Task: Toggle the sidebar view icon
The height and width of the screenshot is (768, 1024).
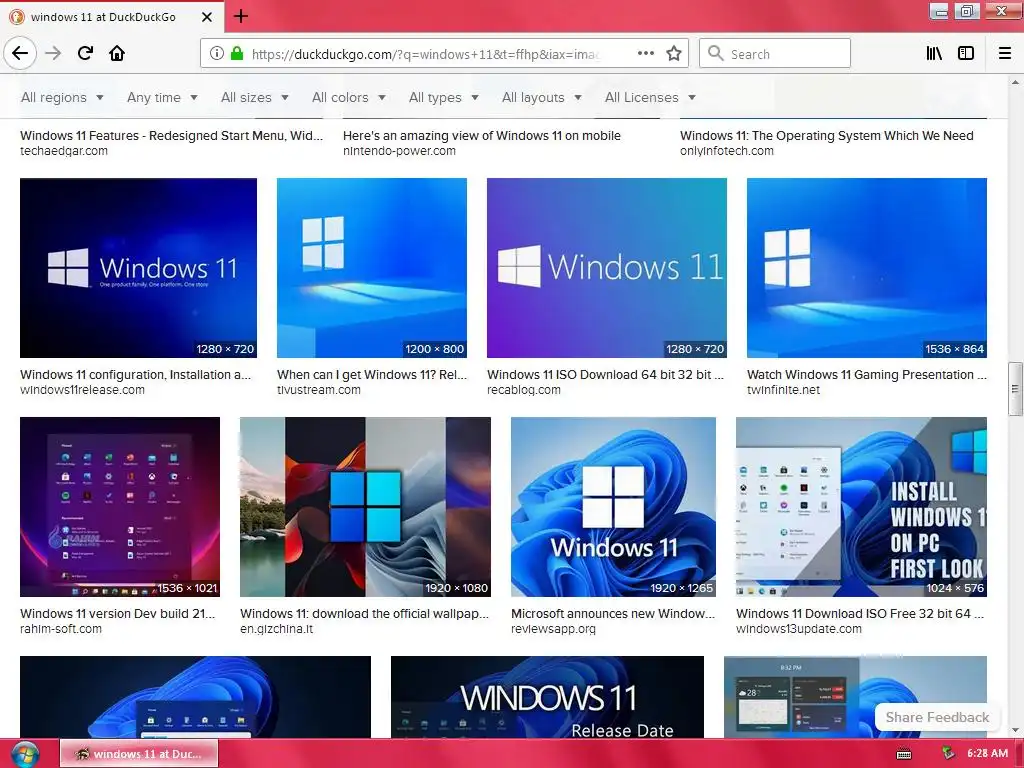Action: pyautogui.click(x=966, y=54)
